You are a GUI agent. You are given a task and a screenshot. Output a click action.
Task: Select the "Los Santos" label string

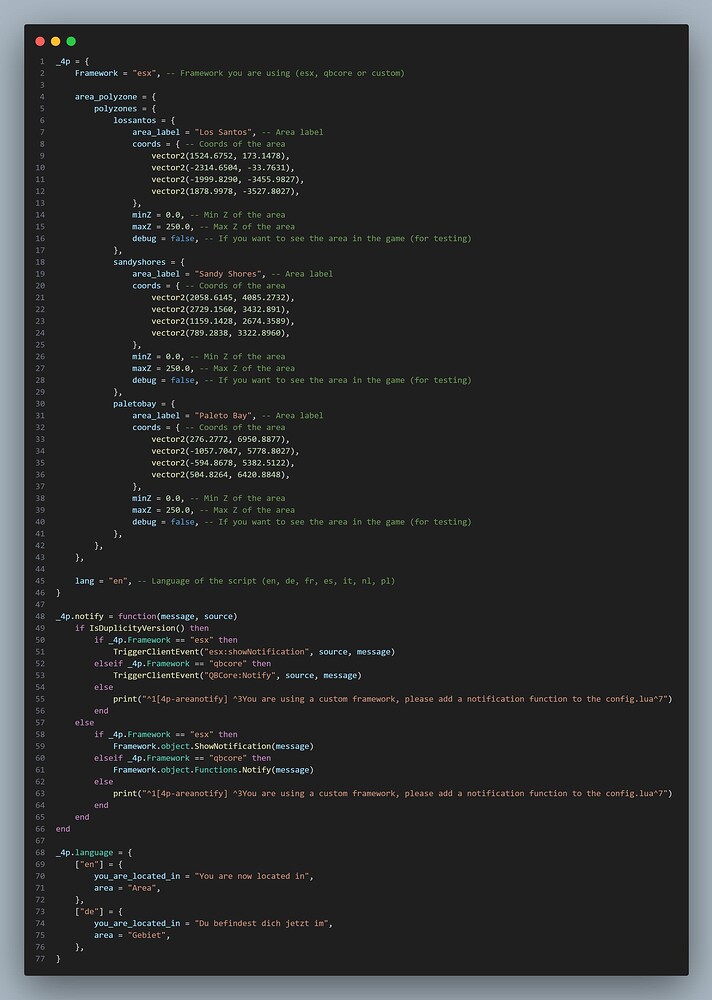(x=225, y=132)
